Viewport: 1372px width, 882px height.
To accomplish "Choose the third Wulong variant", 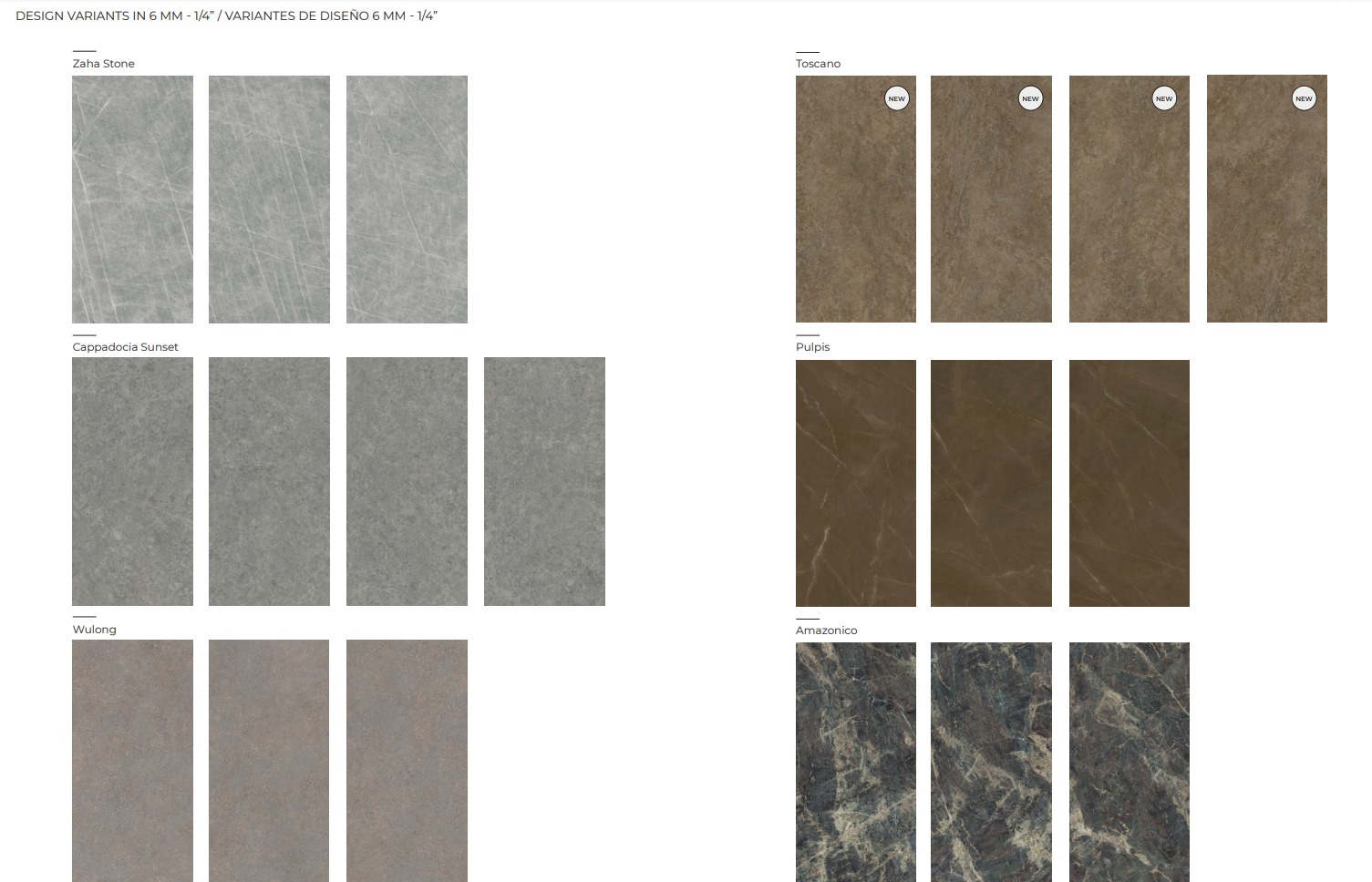I will [x=407, y=761].
